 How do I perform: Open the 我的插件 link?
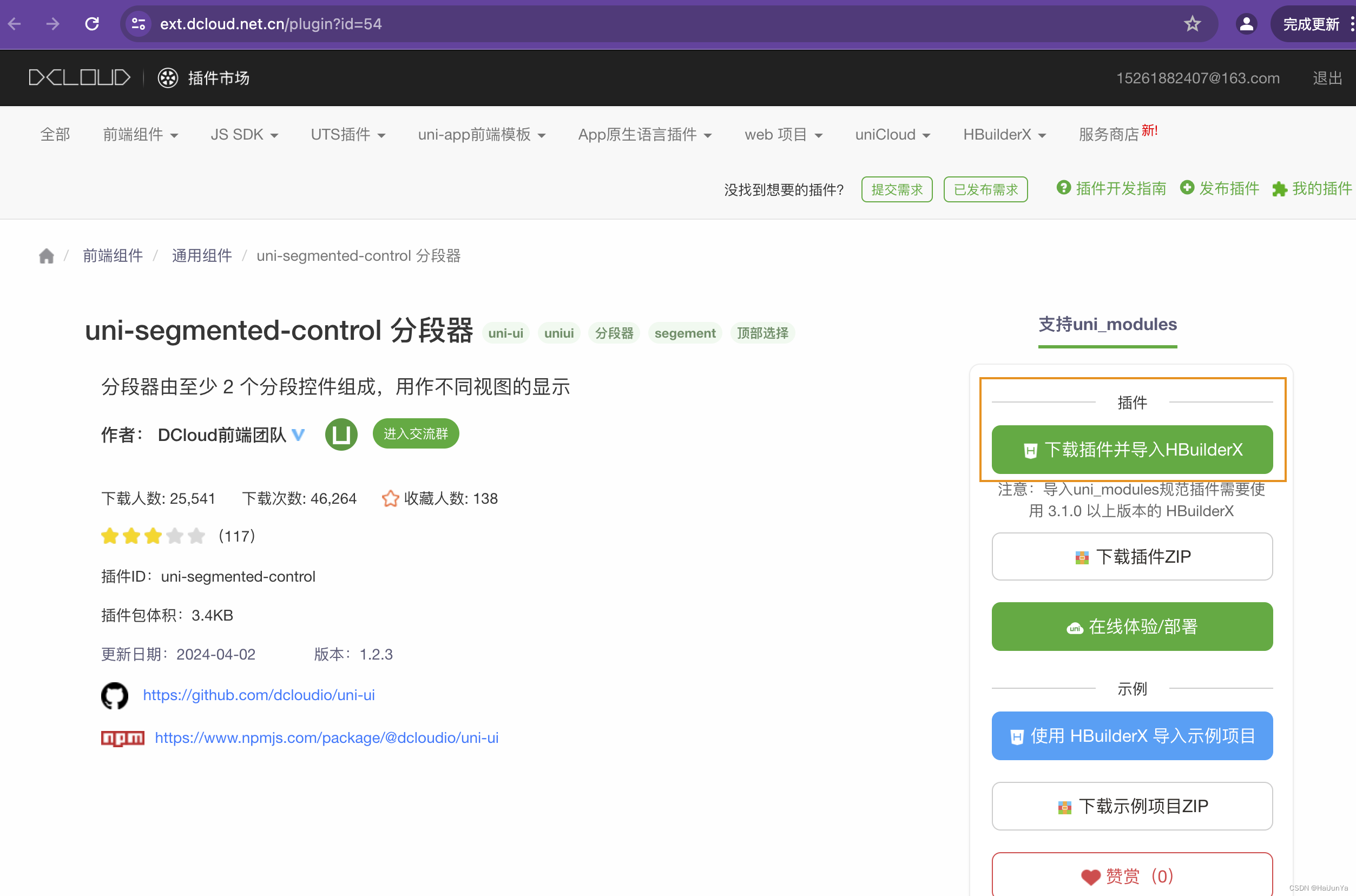tap(1322, 188)
